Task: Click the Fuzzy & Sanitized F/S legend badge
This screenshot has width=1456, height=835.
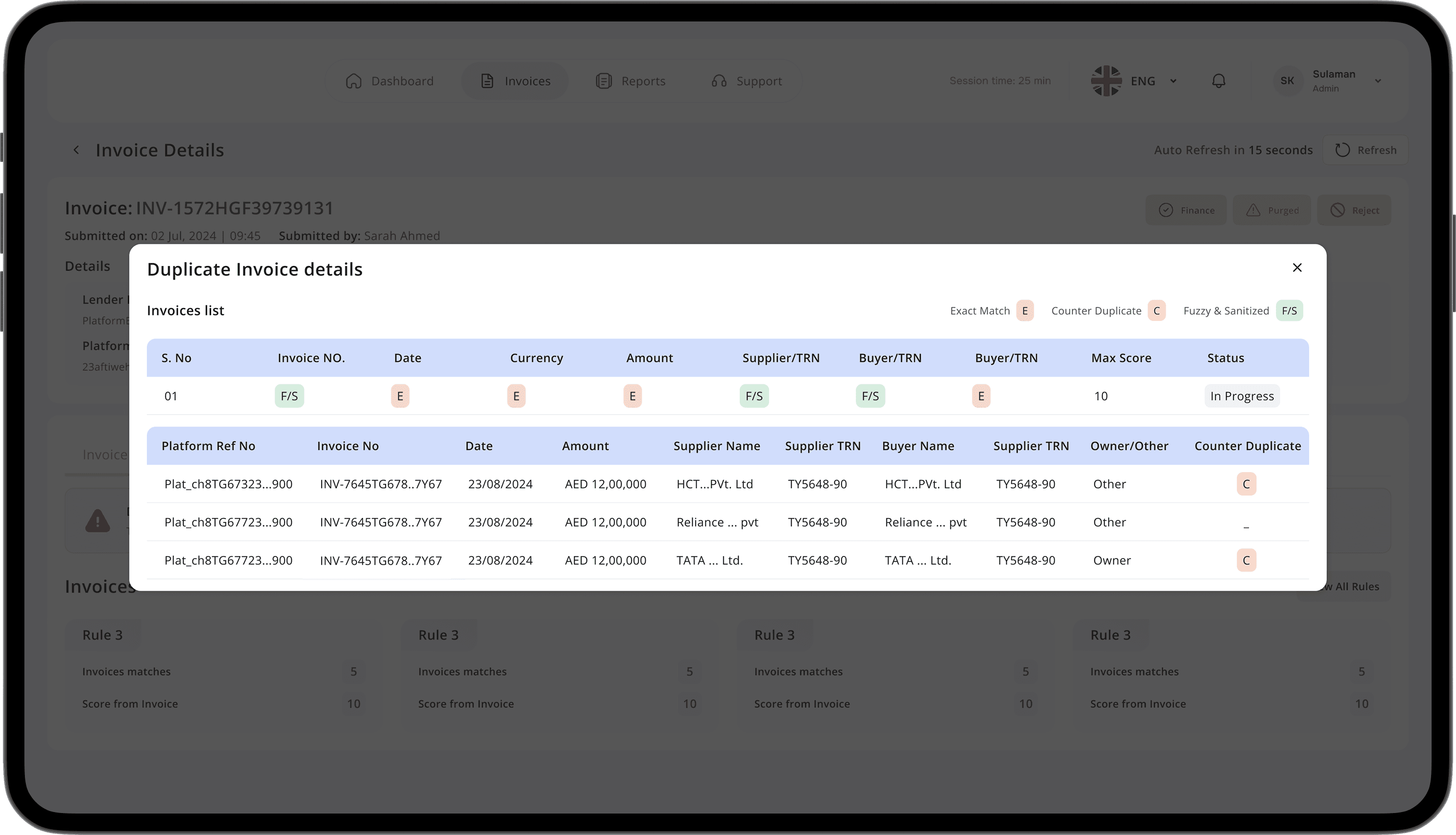Action: [x=1289, y=311]
